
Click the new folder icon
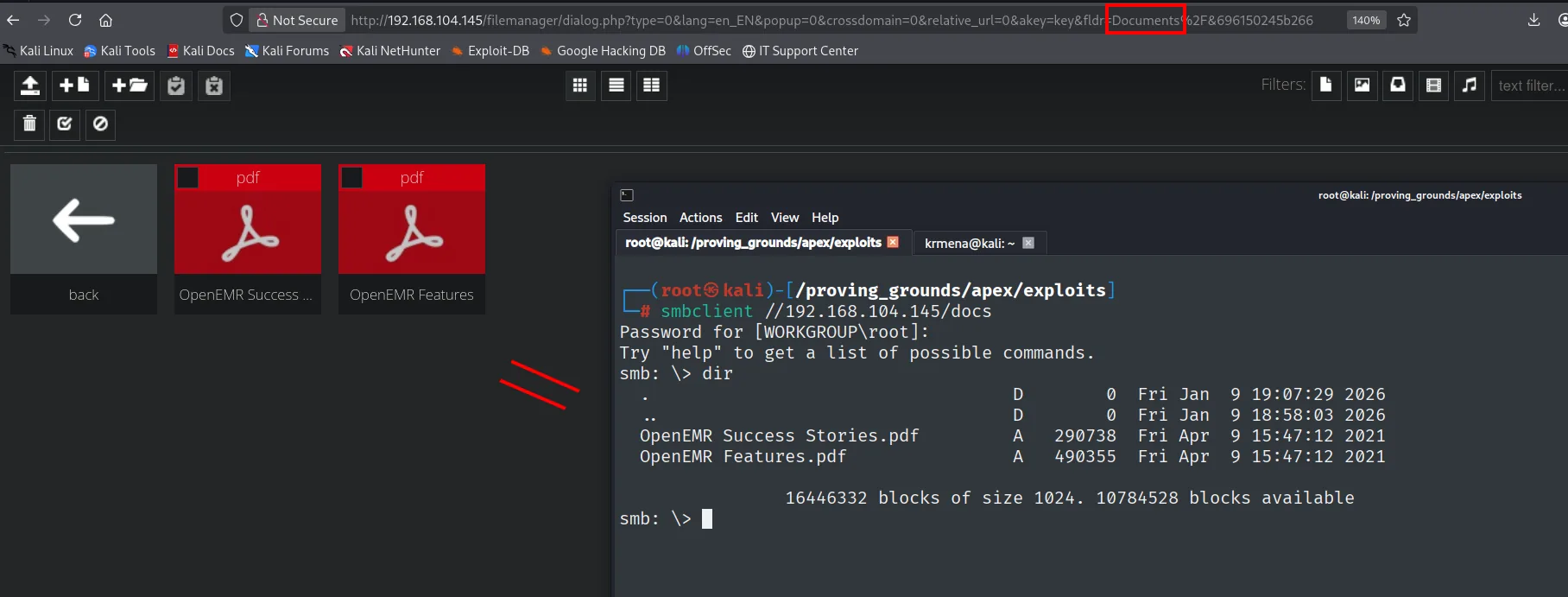tap(130, 86)
